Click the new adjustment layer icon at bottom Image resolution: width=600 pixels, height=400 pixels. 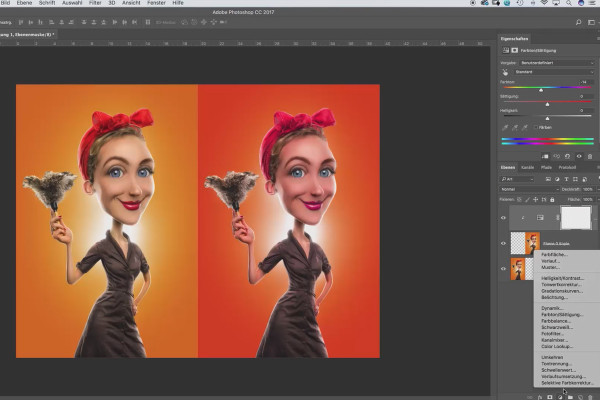560,397
